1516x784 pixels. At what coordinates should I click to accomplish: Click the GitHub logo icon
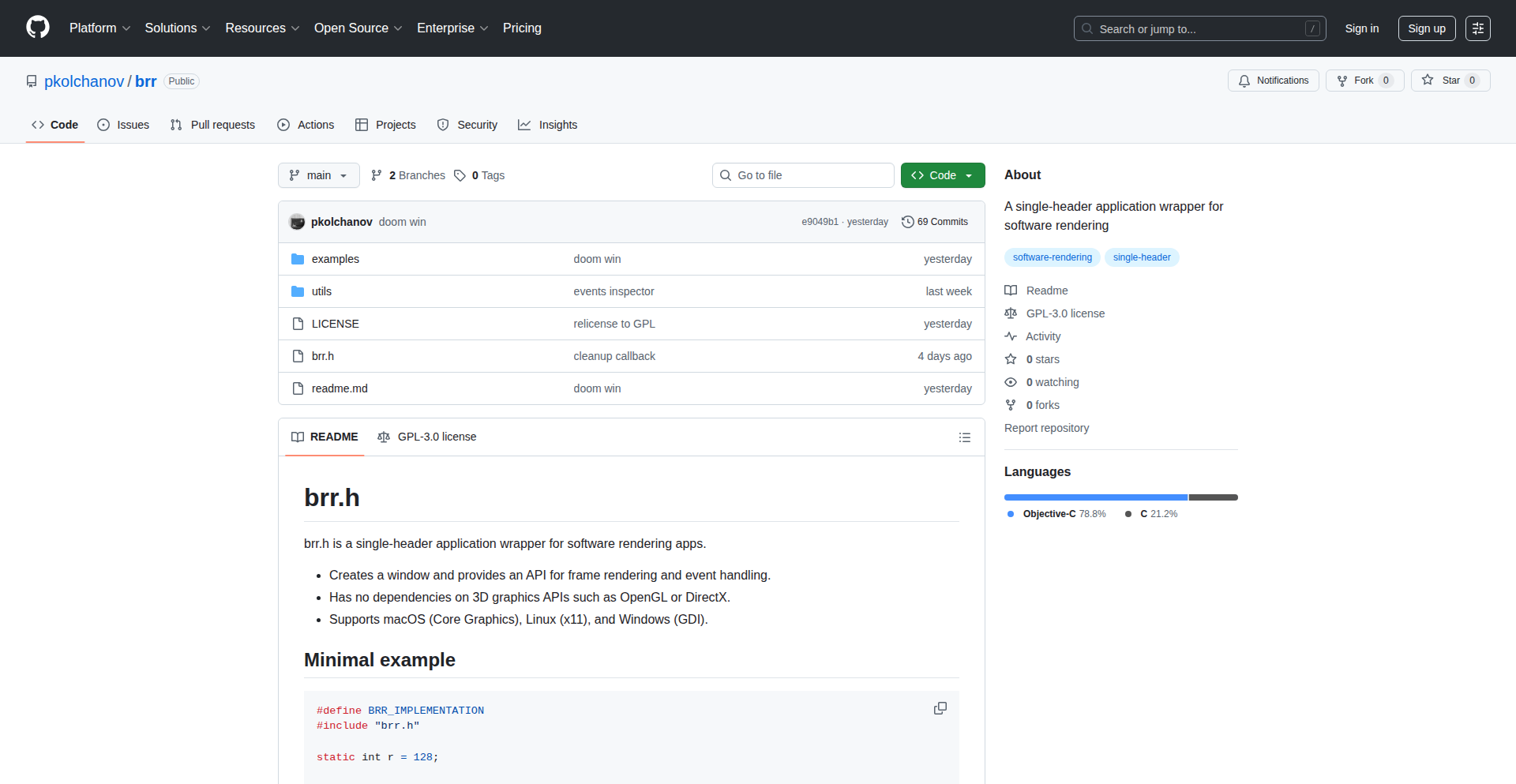pos(38,28)
